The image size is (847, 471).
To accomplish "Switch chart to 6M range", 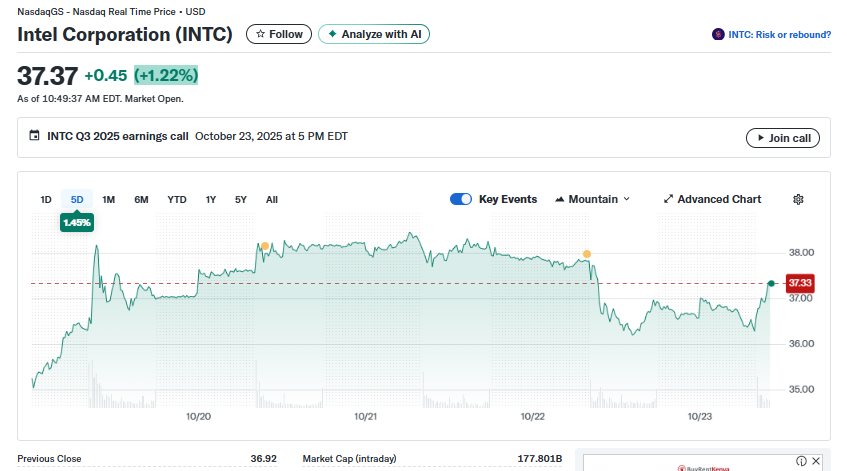I will click(141, 199).
